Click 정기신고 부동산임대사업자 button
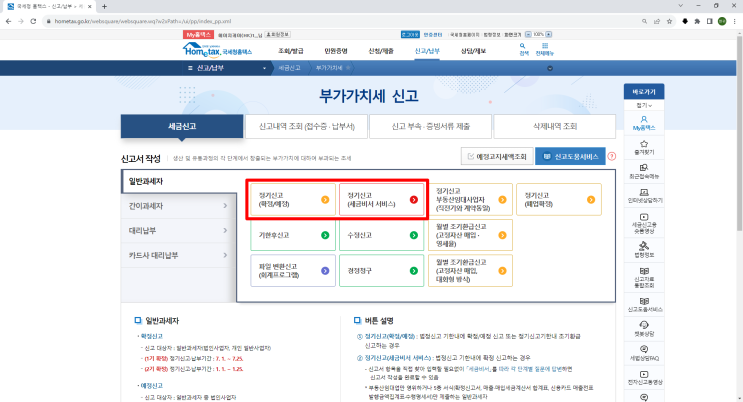This screenshot has width=743, height=402. [470, 200]
